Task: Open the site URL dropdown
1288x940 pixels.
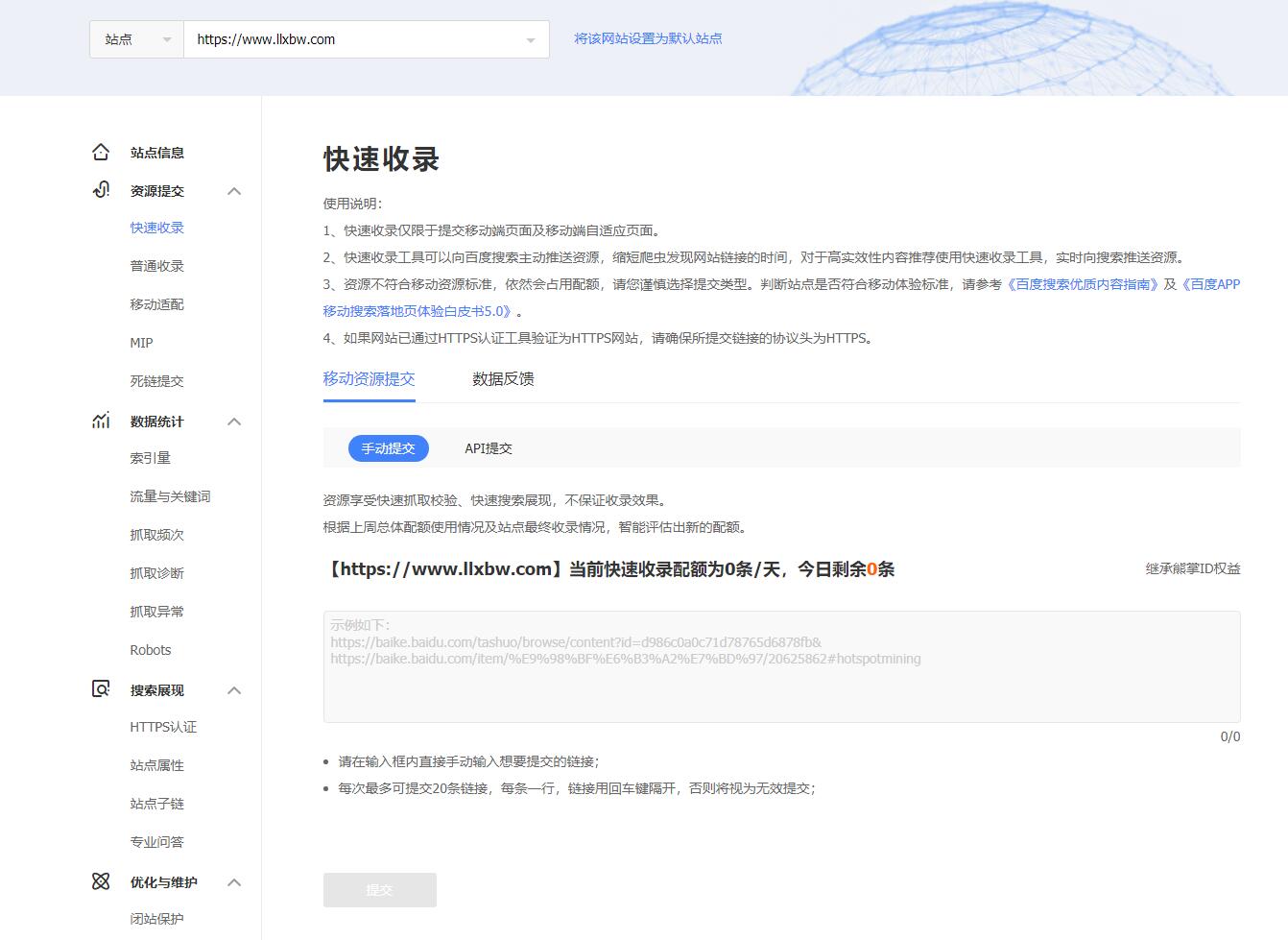Action: [367, 39]
